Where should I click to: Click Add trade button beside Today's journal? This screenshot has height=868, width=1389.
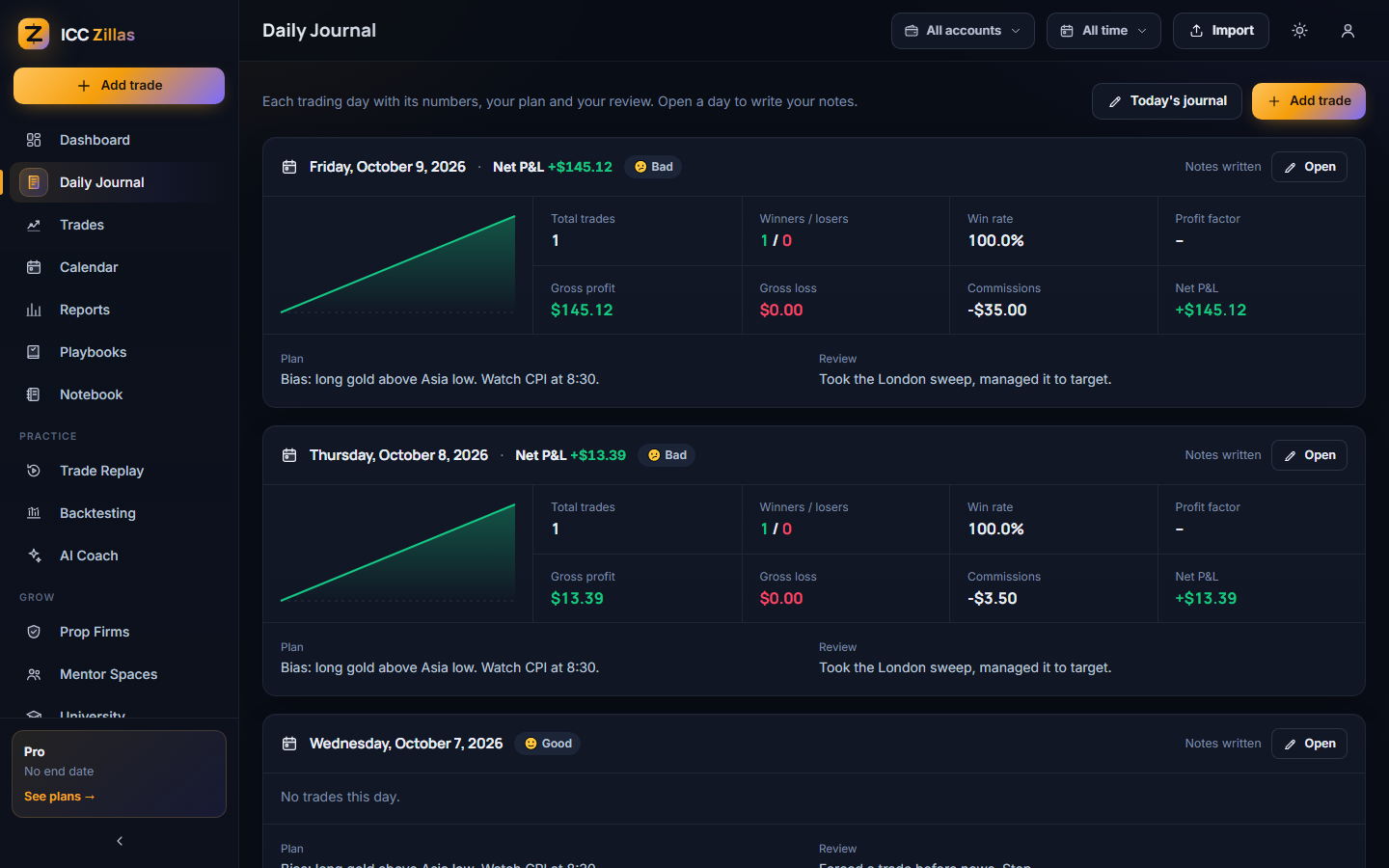(x=1309, y=101)
